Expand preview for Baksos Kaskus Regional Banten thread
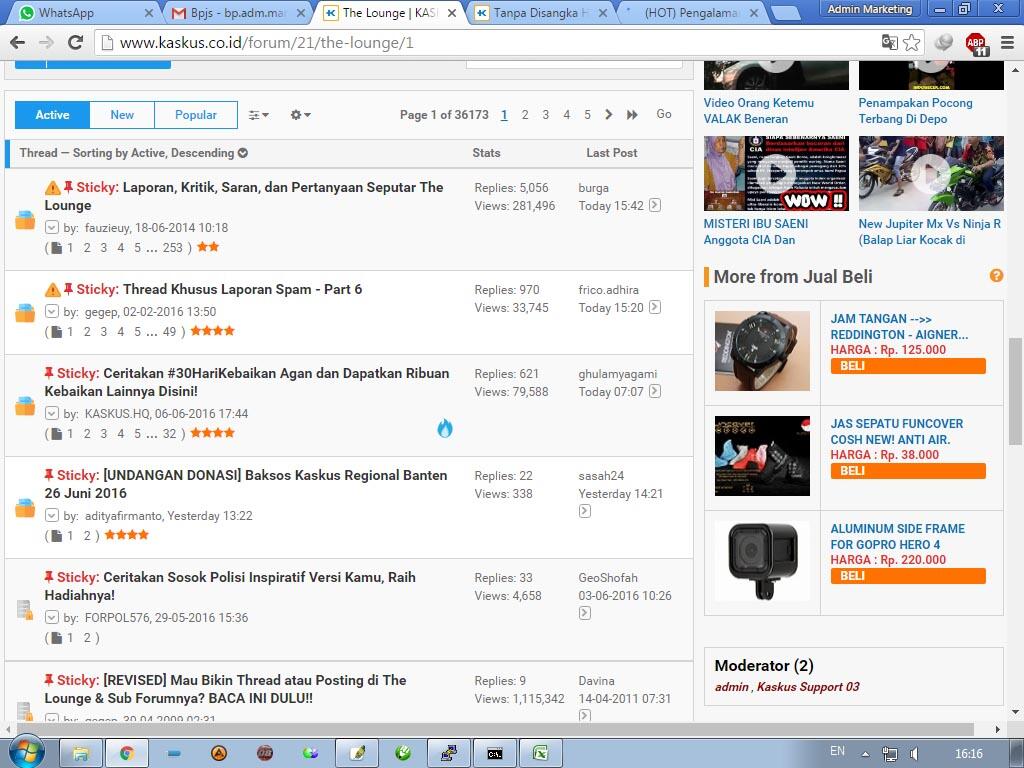Viewport: 1024px width, 768px height. (52, 515)
